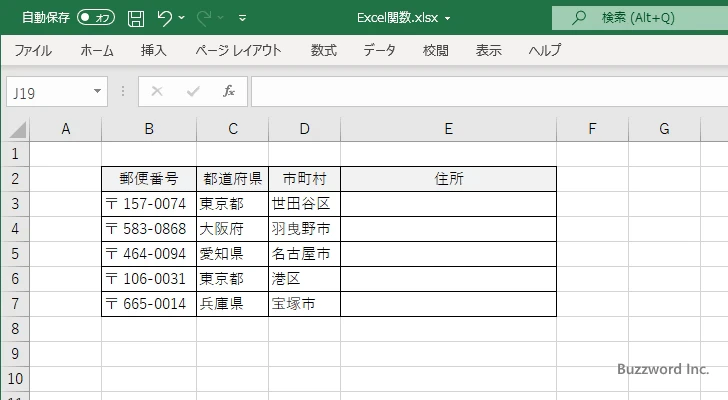Screen dimensions: 728x400
Task: Select cell with 〒 157-0074
Action: pos(149,204)
